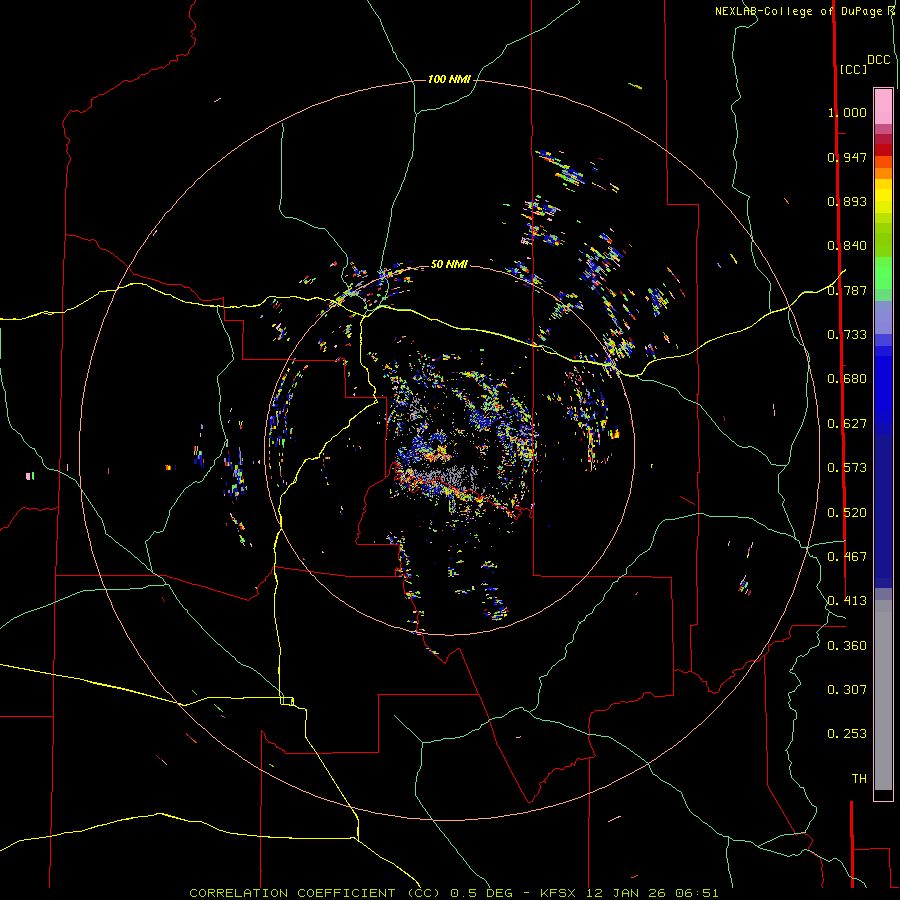Viewport: 900px width, 900px height.
Task: Select the 1.000 legend value
Action: (847, 112)
